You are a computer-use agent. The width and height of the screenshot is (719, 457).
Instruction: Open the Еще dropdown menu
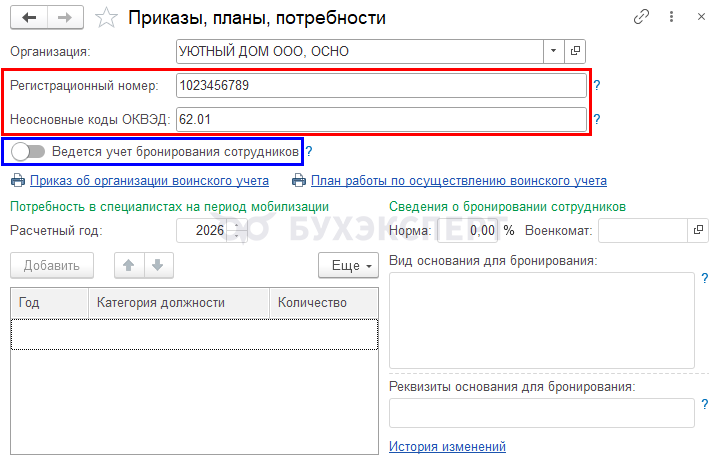(x=348, y=265)
